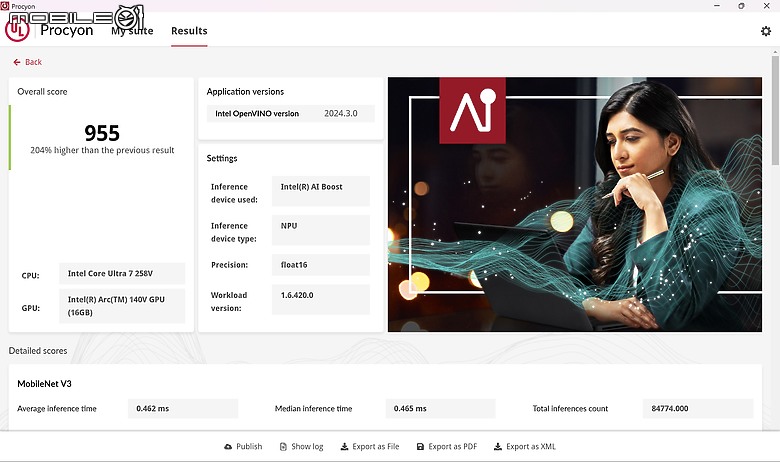Click the 'Workload version:' label
Screen dimensions: 780x462
(229, 301)
